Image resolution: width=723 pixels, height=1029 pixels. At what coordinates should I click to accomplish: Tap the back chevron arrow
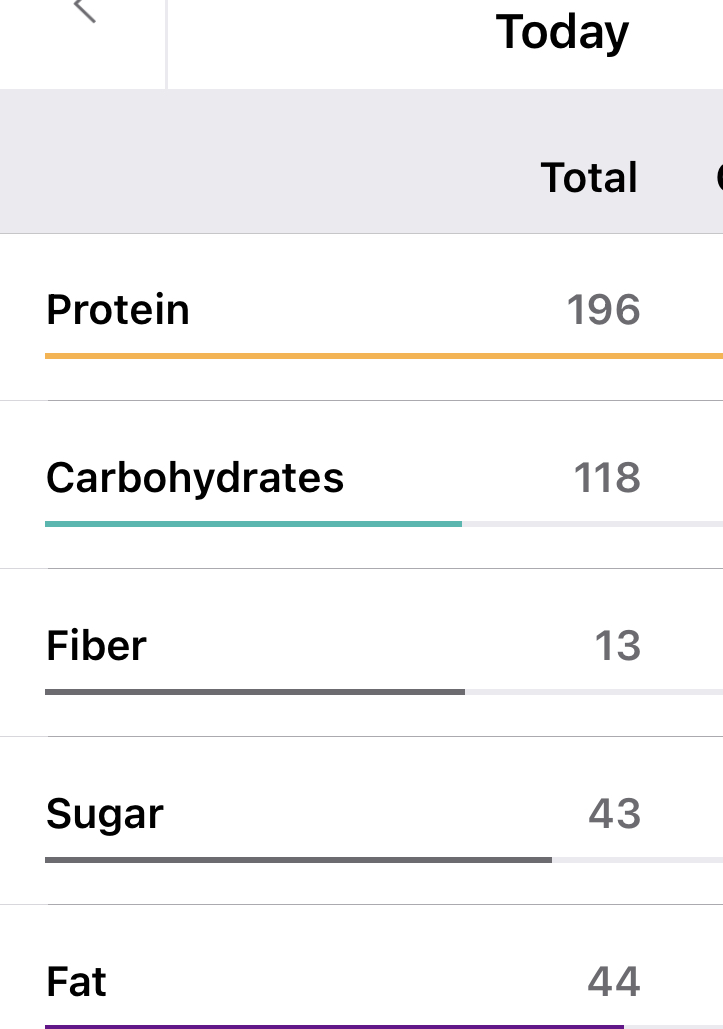86,12
